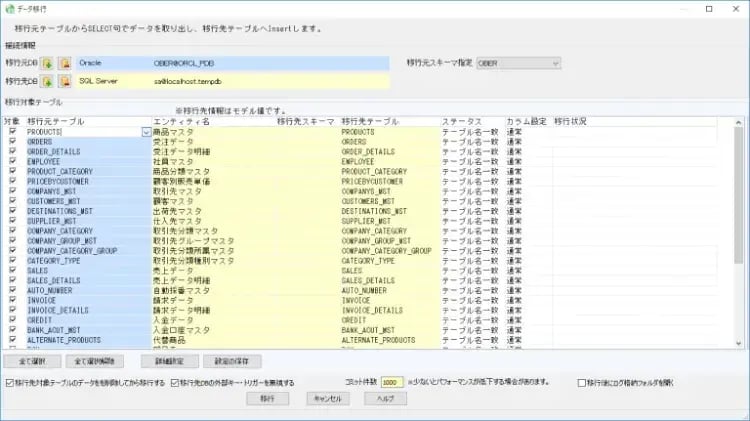Click the orange database icon beside 移行元DB
The width and height of the screenshot is (750, 421).
(x=64, y=63)
